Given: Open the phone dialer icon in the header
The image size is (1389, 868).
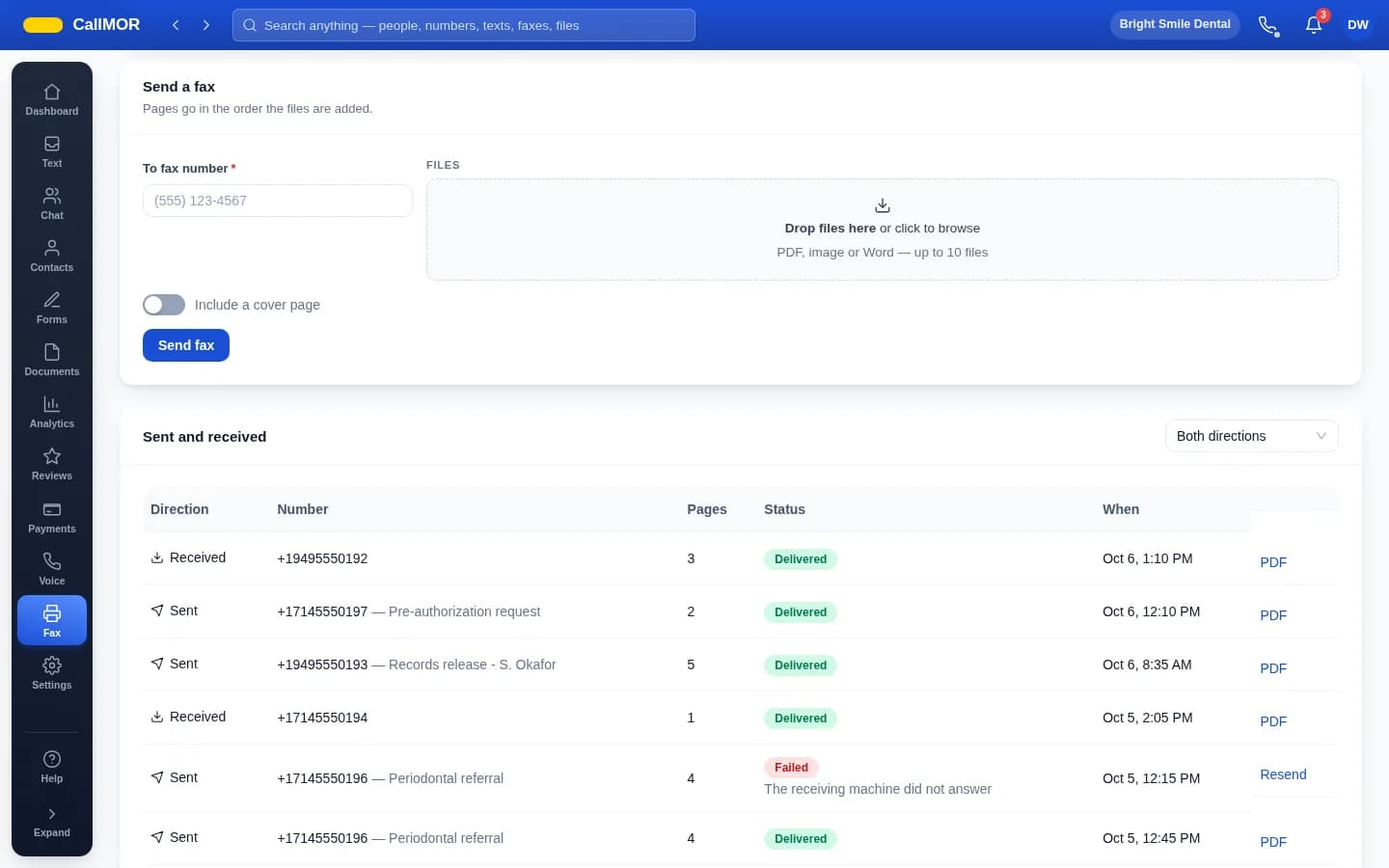Looking at the screenshot, I should [x=1268, y=25].
